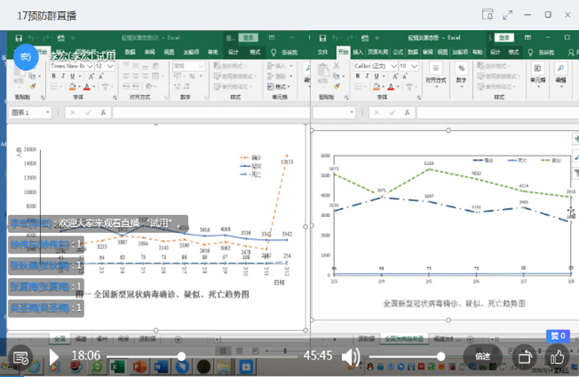Click the 登录 button in the right Excel window
This screenshot has width=579, height=377.
pyautogui.click(x=504, y=38)
